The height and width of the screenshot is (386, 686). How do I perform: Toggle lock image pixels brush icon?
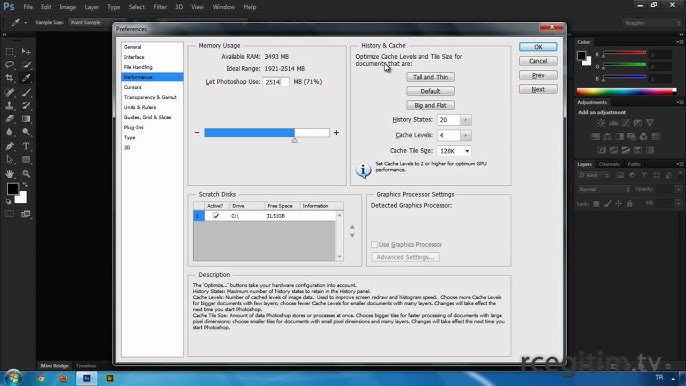(608, 204)
